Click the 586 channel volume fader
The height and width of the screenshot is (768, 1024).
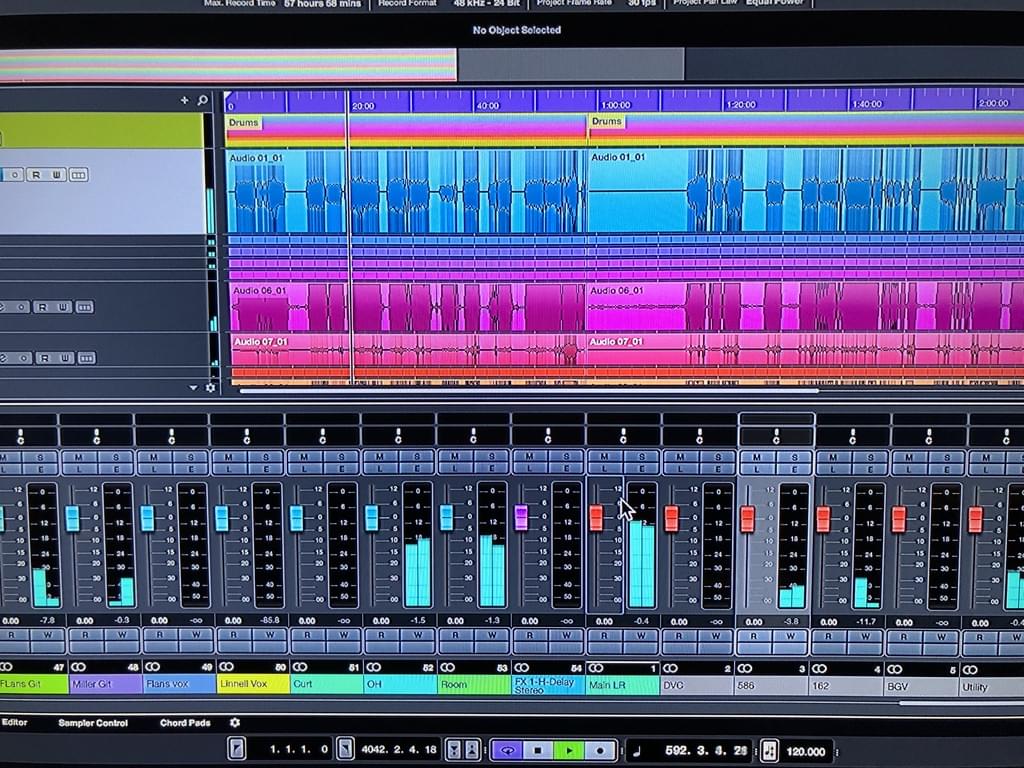(747, 519)
